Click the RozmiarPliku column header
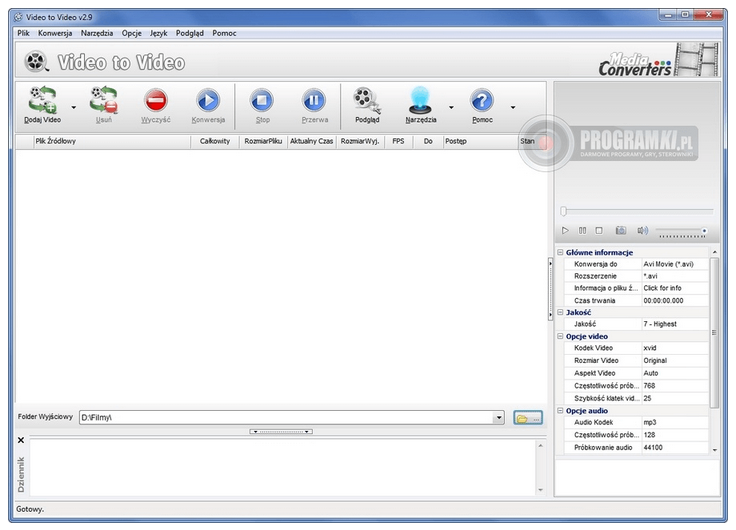 [x=263, y=141]
